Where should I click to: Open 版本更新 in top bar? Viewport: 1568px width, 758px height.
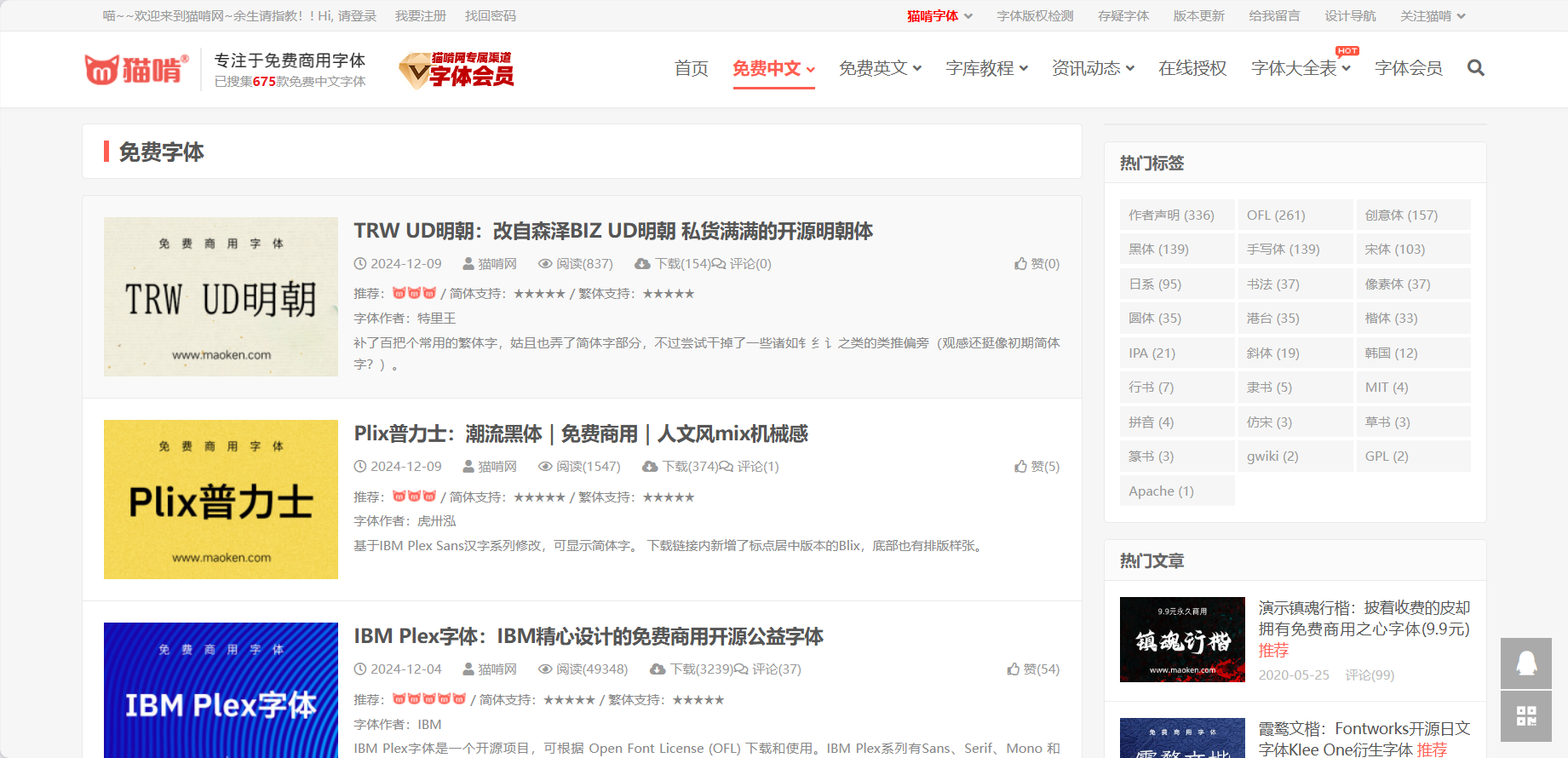click(x=1199, y=16)
